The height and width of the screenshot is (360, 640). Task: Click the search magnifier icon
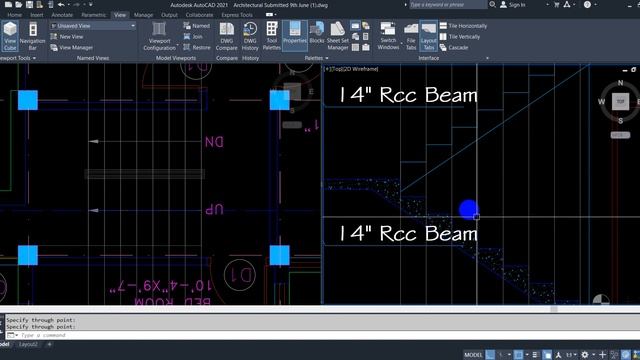493,4
